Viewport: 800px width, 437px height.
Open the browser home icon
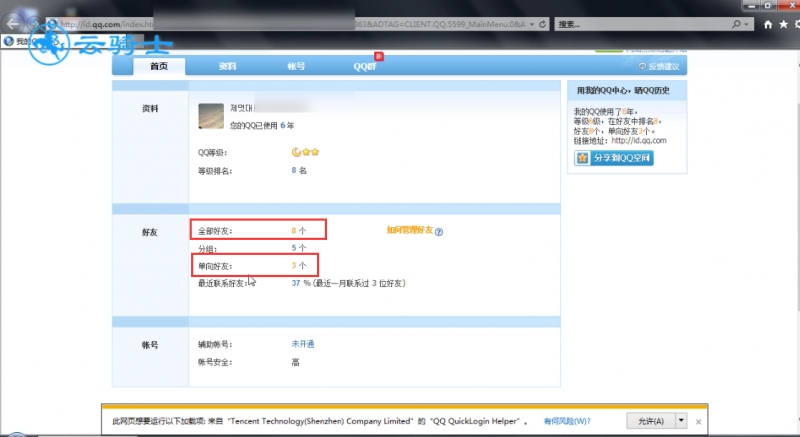(x=767, y=24)
